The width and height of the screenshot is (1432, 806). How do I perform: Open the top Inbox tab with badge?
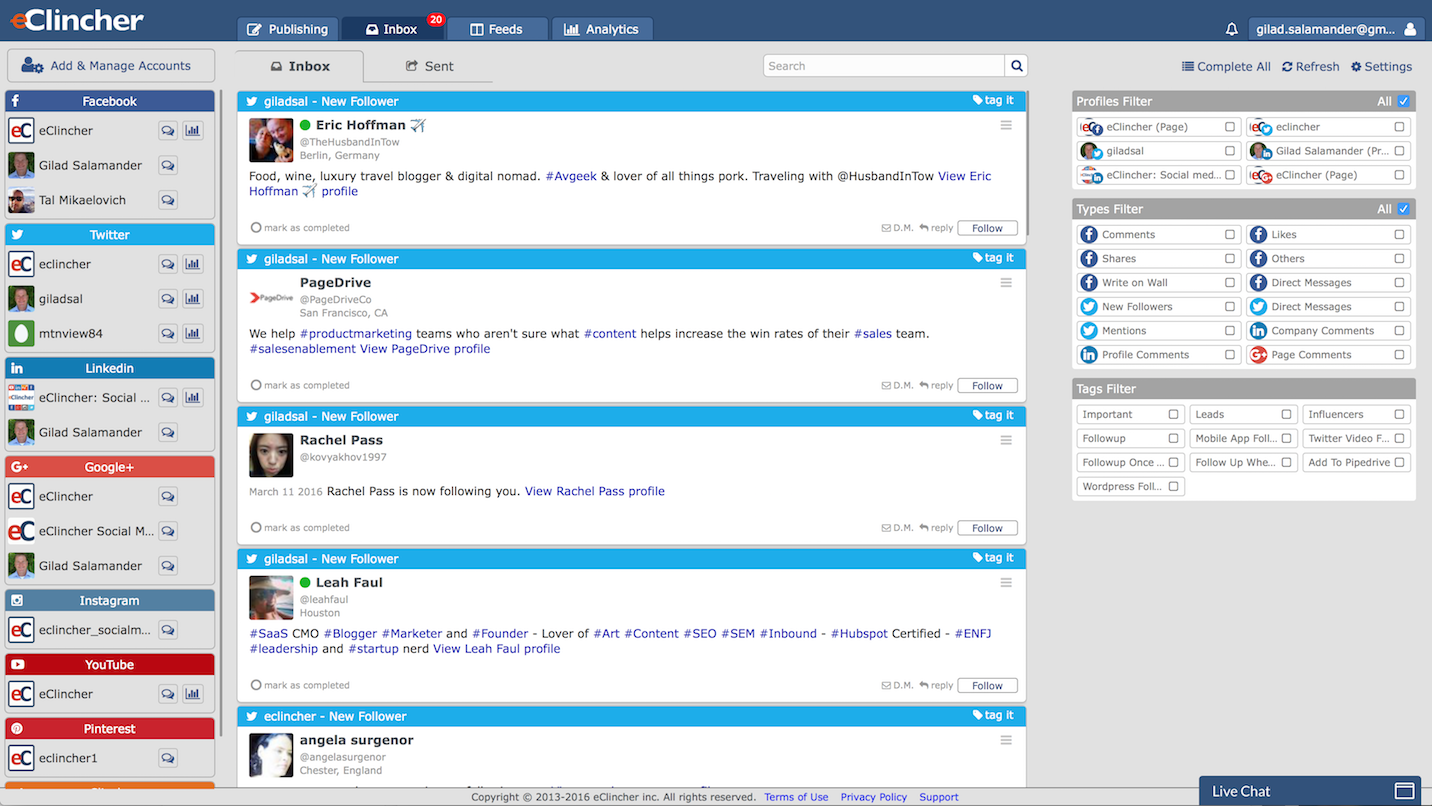click(x=392, y=29)
